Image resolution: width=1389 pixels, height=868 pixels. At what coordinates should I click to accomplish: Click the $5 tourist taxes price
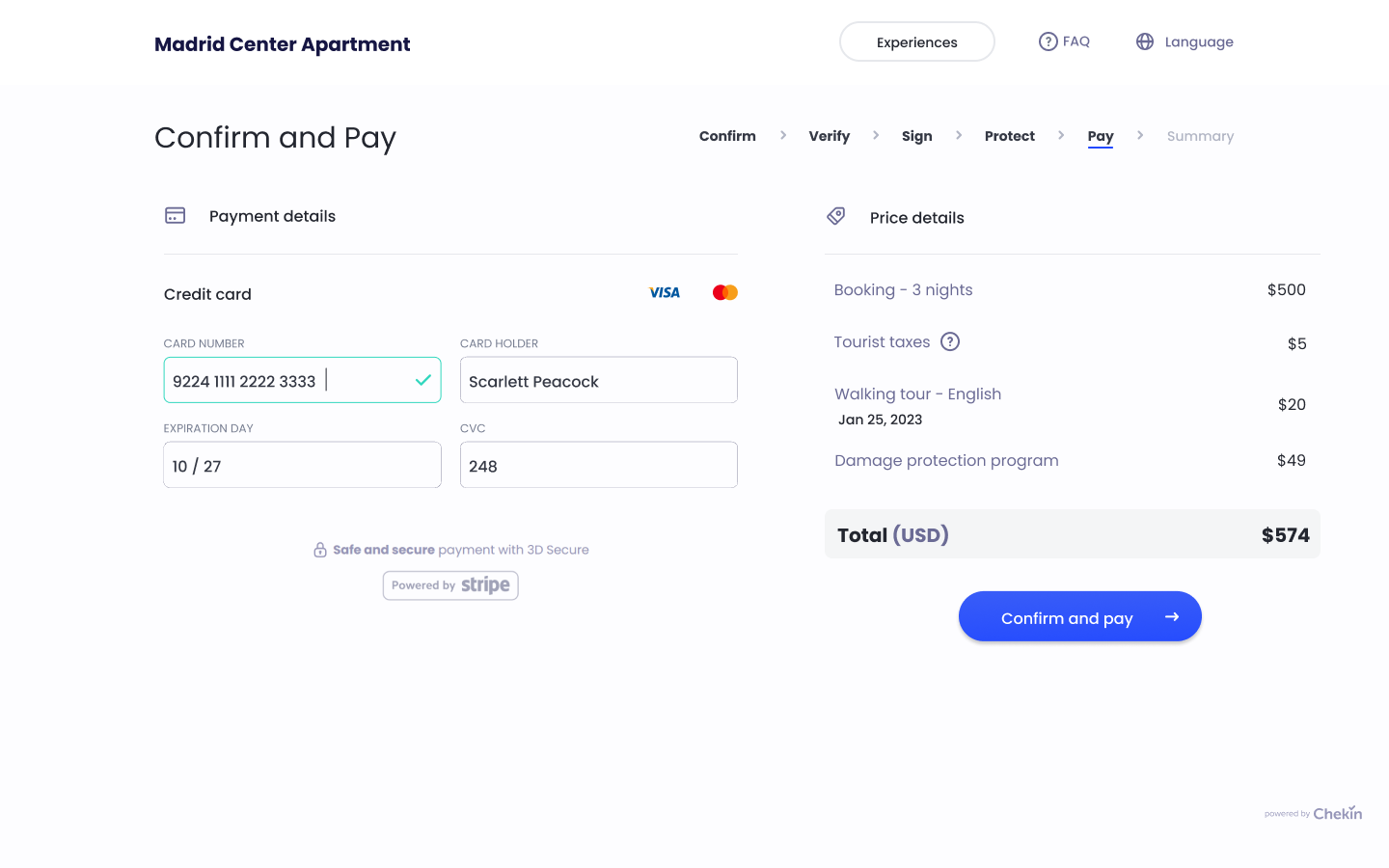click(x=1297, y=343)
